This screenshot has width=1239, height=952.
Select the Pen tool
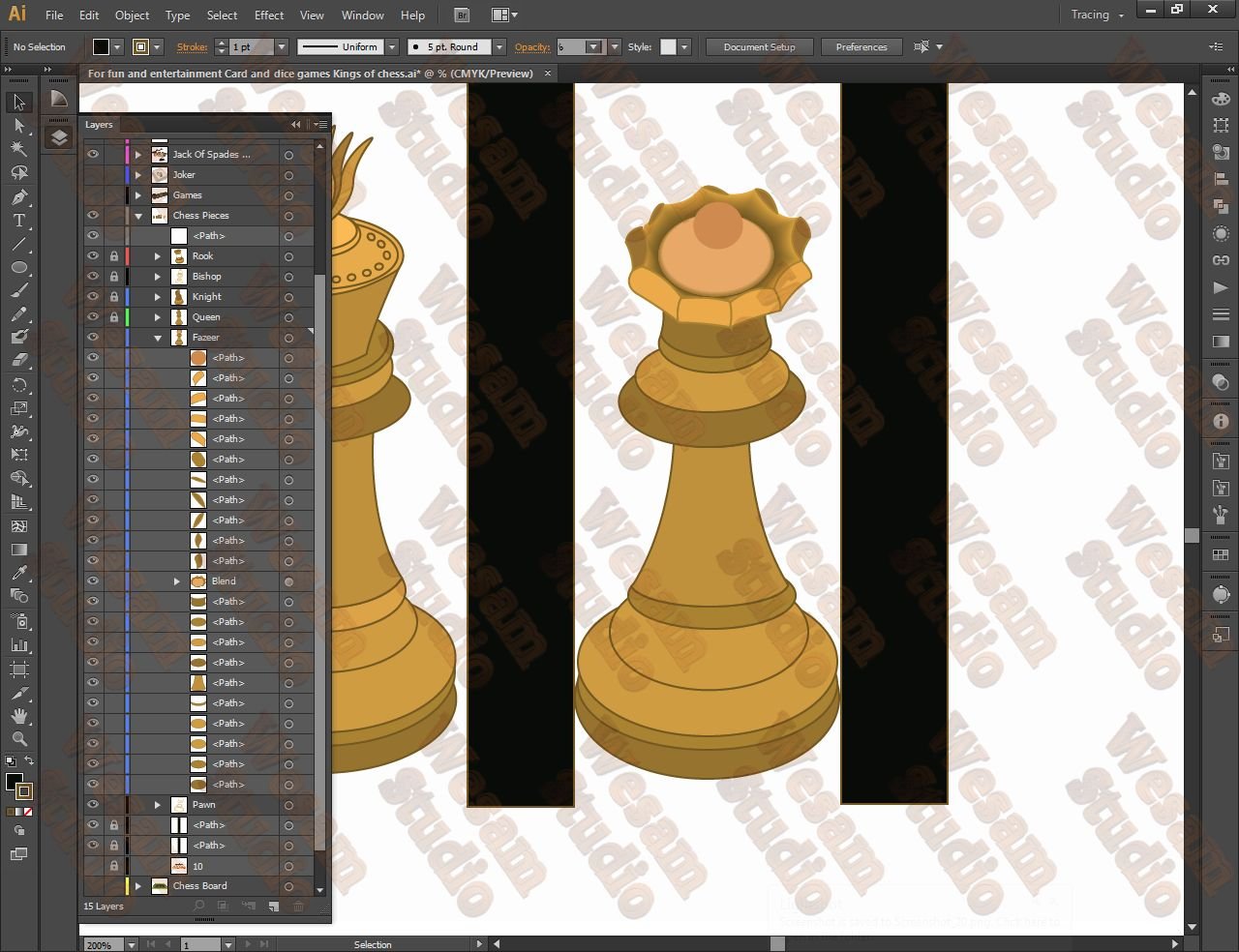pyautogui.click(x=18, y=197)
